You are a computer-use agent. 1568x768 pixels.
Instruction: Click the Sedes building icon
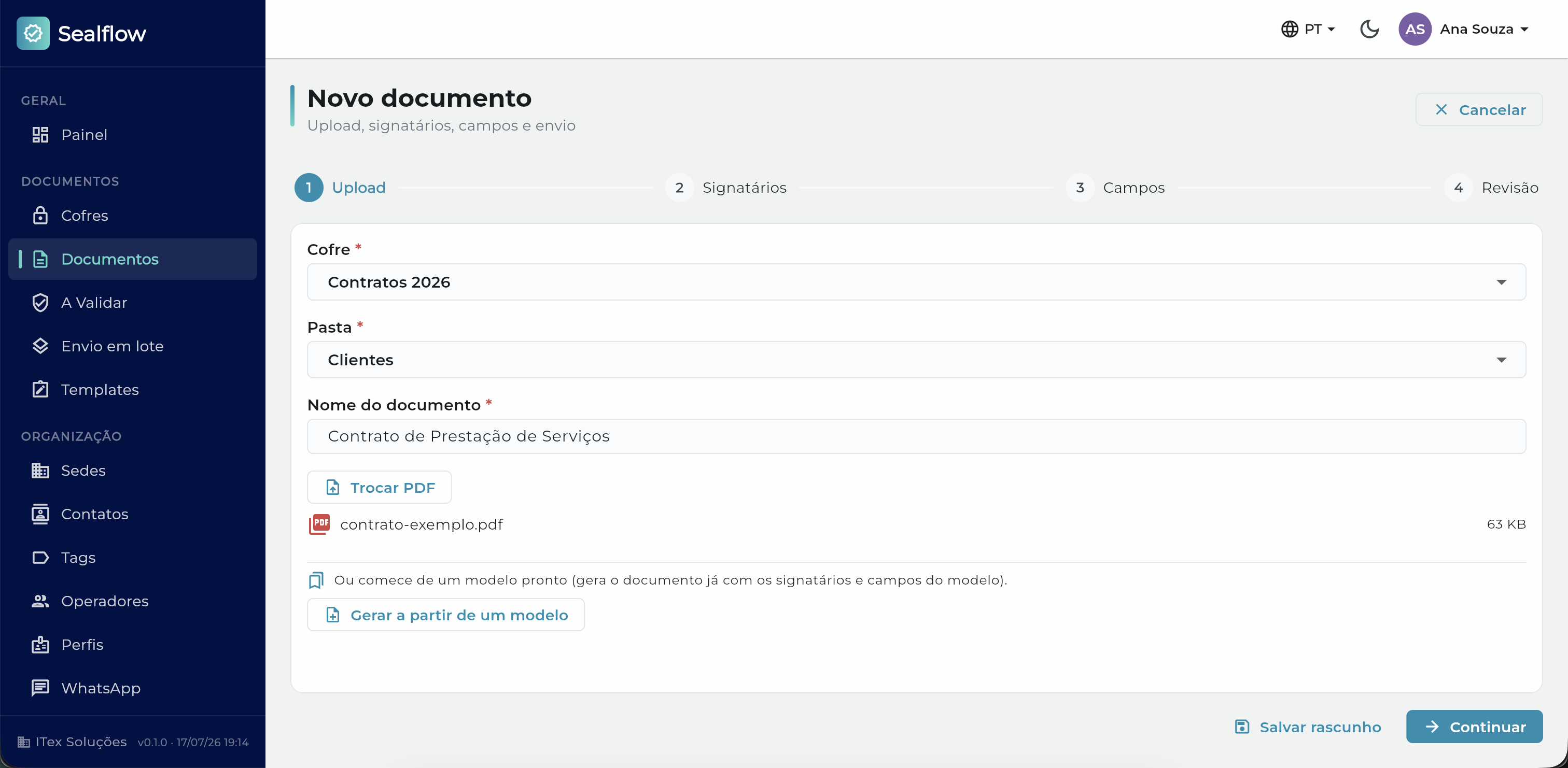coord(40,471)
